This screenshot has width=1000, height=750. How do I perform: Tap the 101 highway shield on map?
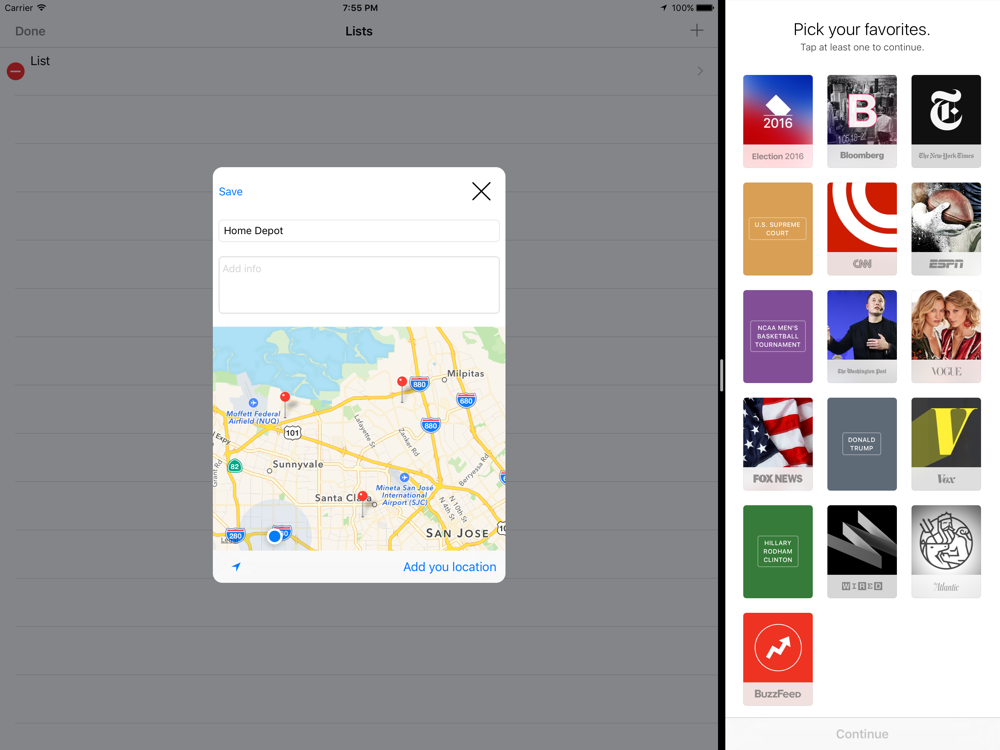(x=292, y=433)
